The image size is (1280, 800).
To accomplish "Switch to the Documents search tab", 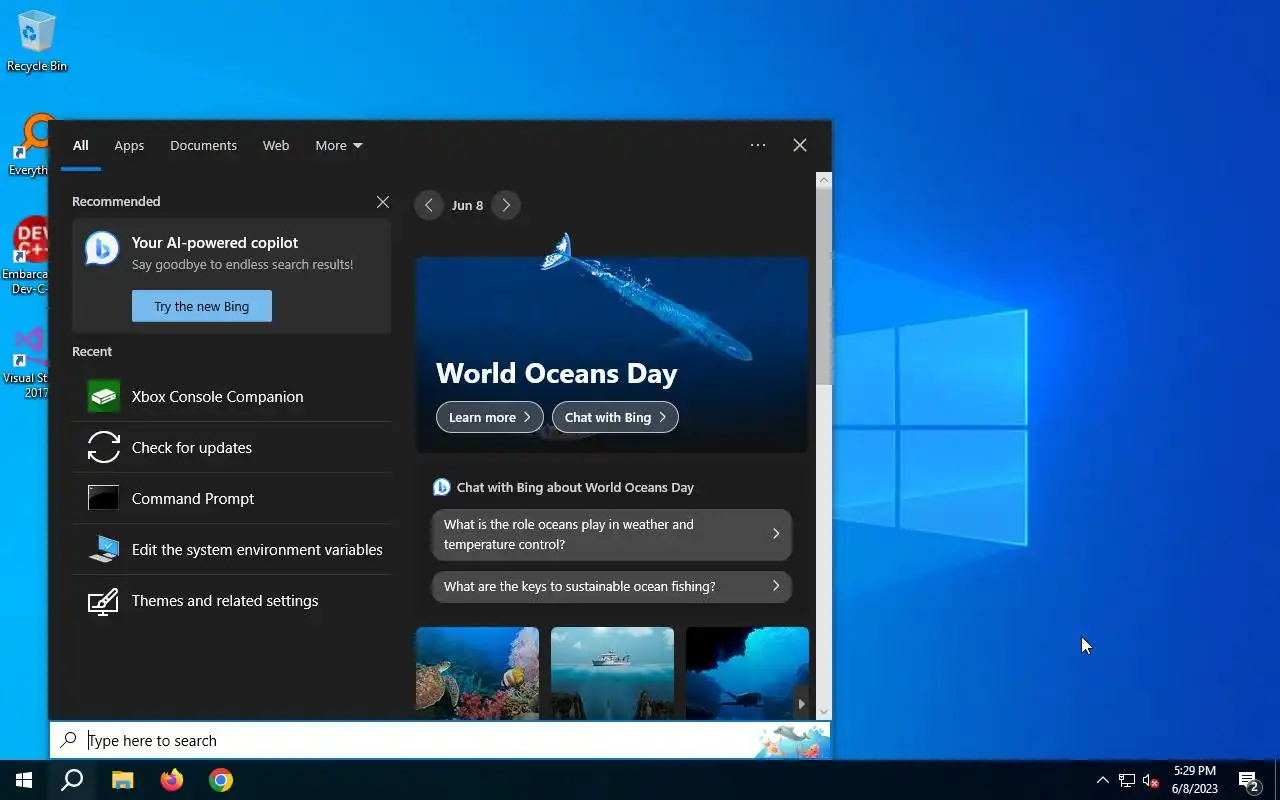I will click(x=203, y=145).
